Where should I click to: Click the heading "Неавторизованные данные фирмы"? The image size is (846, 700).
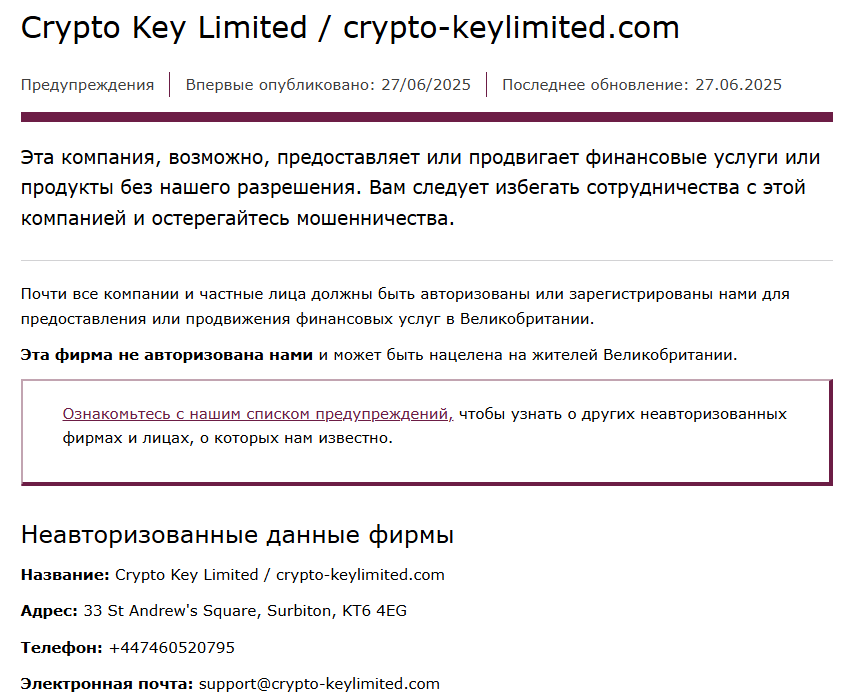click(x=237, y=536)
